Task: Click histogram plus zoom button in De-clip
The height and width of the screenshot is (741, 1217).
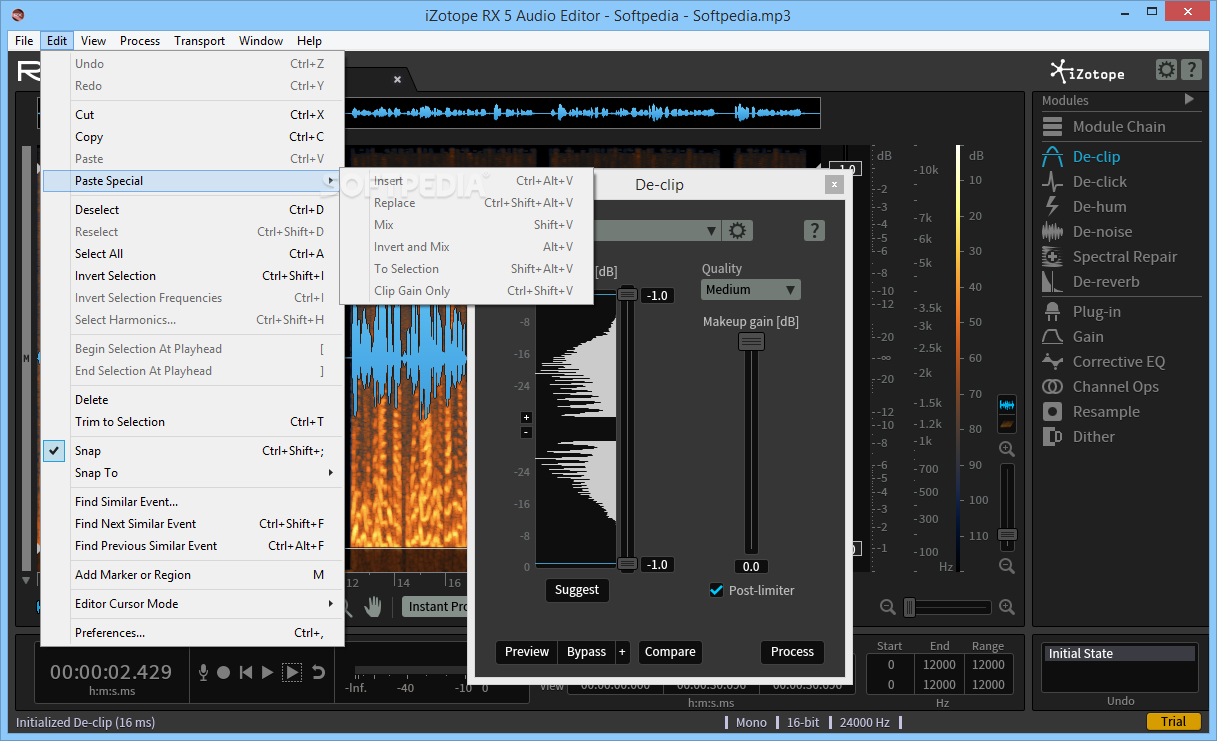Action: pos(527,418)
